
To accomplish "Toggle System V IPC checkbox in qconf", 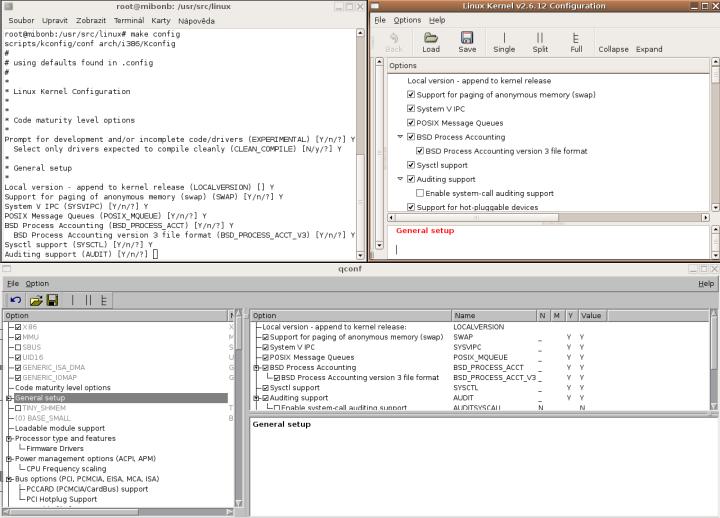I will point(265,347).
